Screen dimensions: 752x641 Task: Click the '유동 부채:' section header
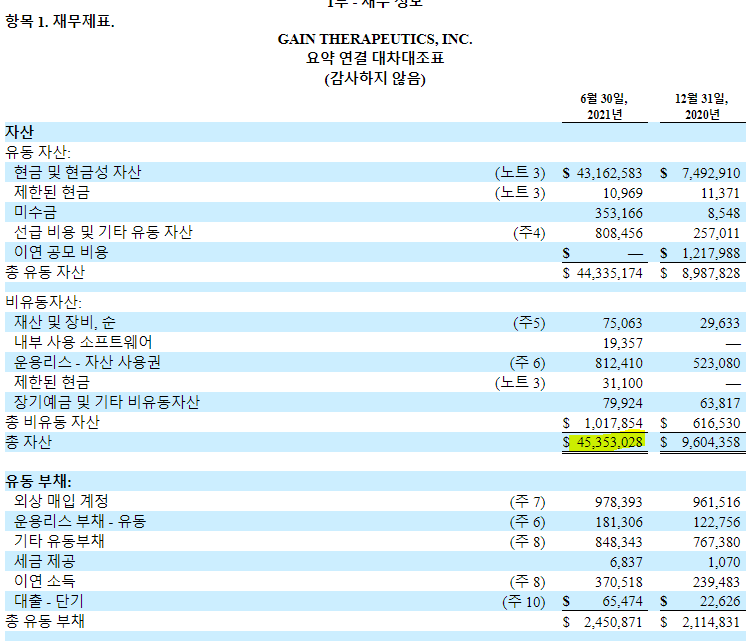pyautogui.click(x=38, y=481)
